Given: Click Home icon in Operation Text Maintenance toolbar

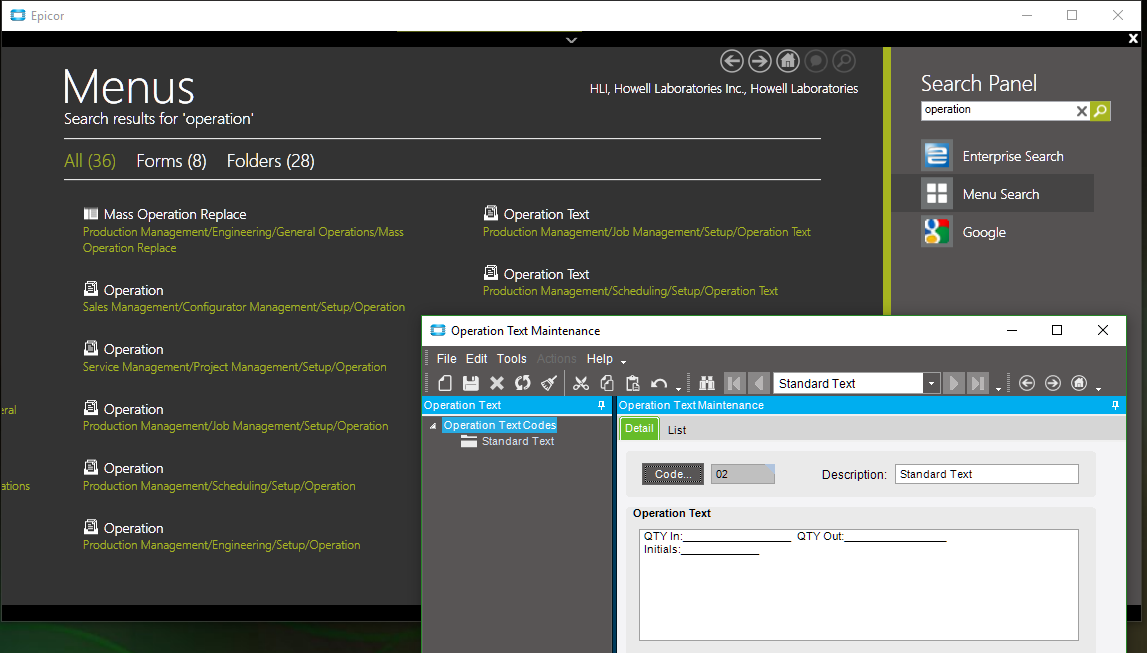Looking at the screenshot, I should tap(1079, 383).
